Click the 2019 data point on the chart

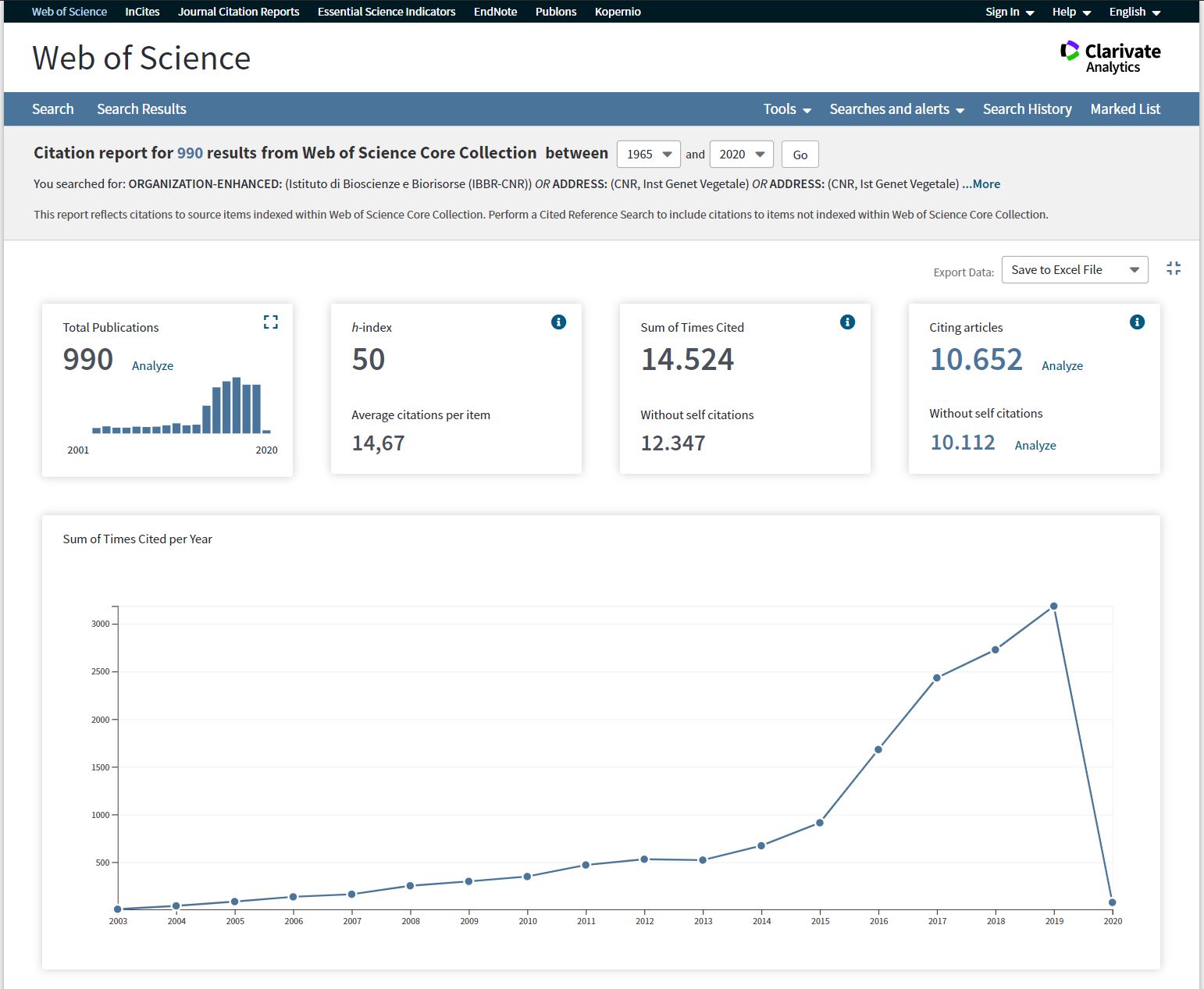1054,606
